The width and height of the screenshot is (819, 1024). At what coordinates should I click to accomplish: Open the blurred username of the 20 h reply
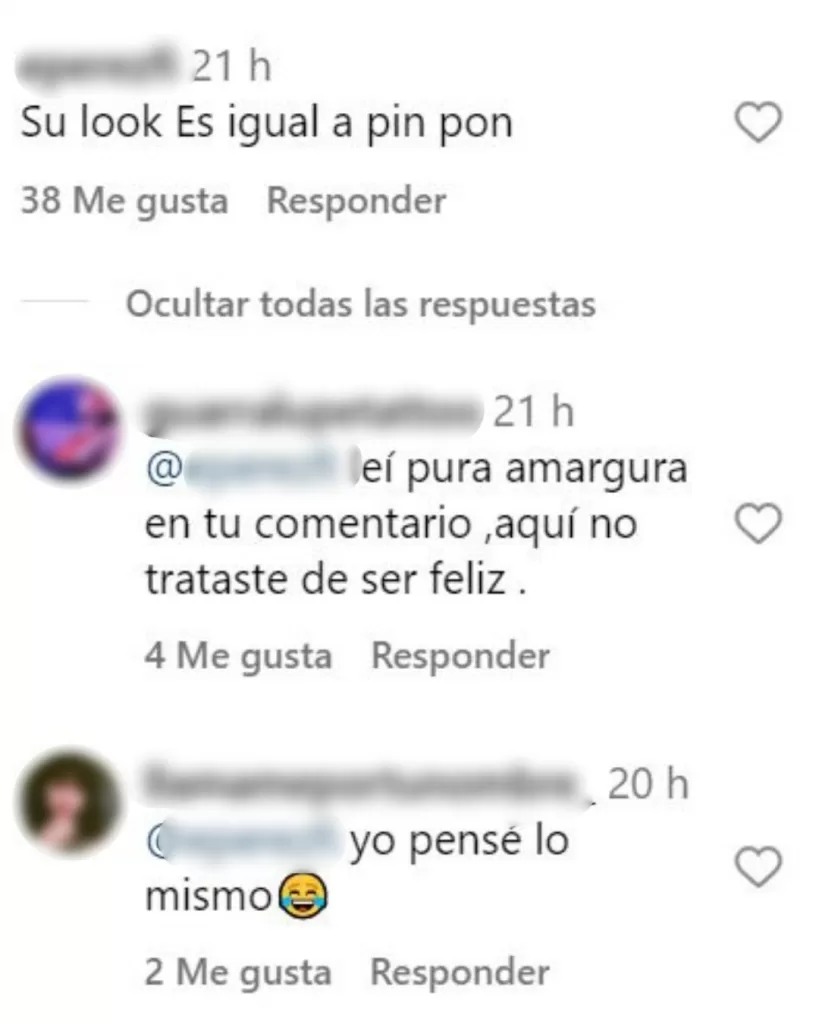pos(367,782)
